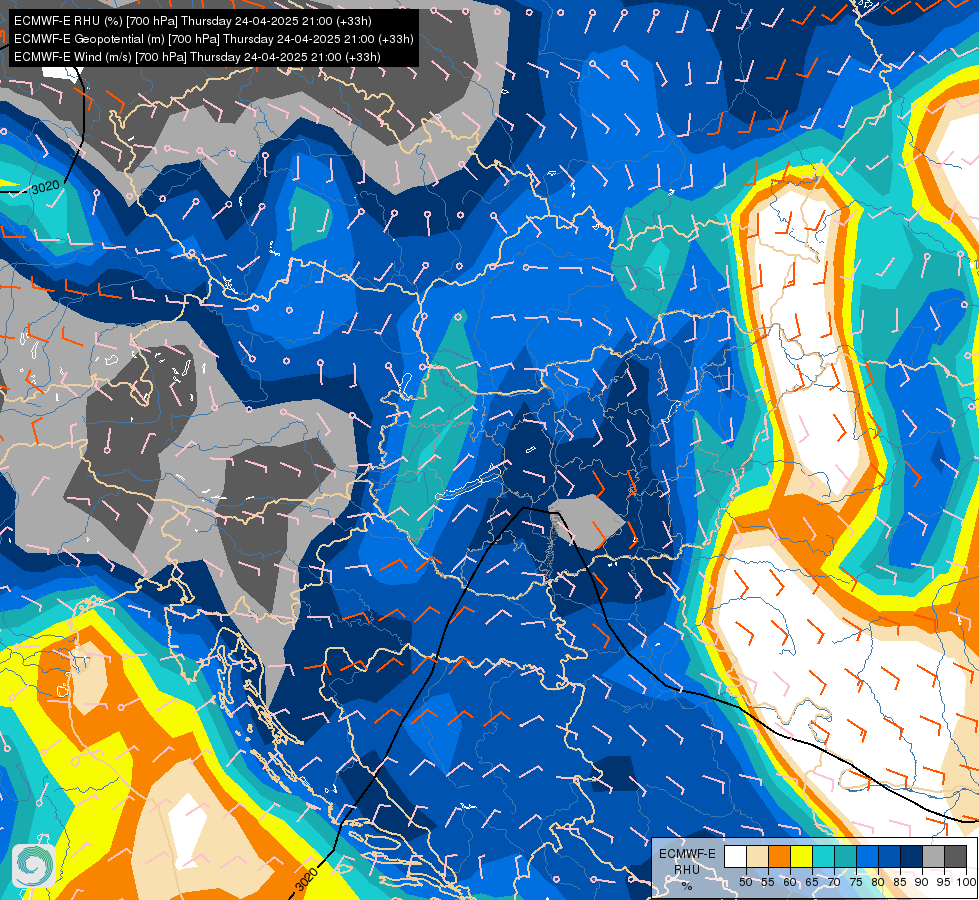This screenshot has height=900, width=979.
Task: Click the '%' unit label in legend
Action: (x=687, y=886)
